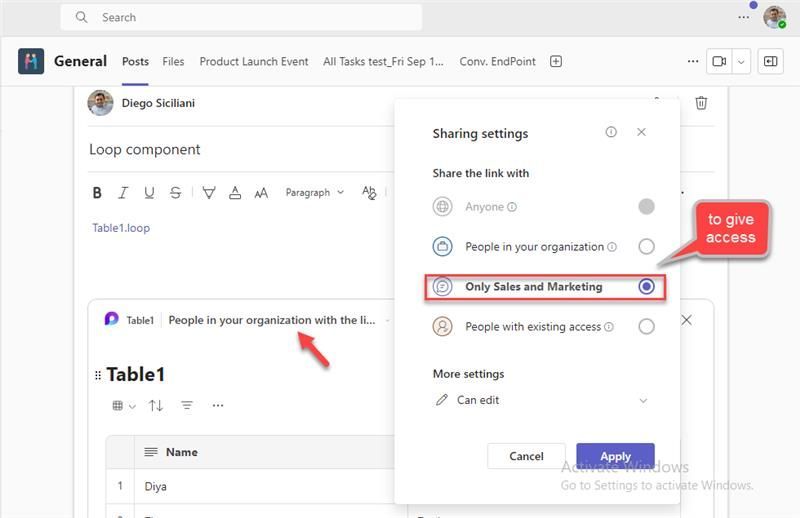This screenshot has width=800, height=518.
Task: Open the Paragraph style dropdown
Action: point(314,192)
